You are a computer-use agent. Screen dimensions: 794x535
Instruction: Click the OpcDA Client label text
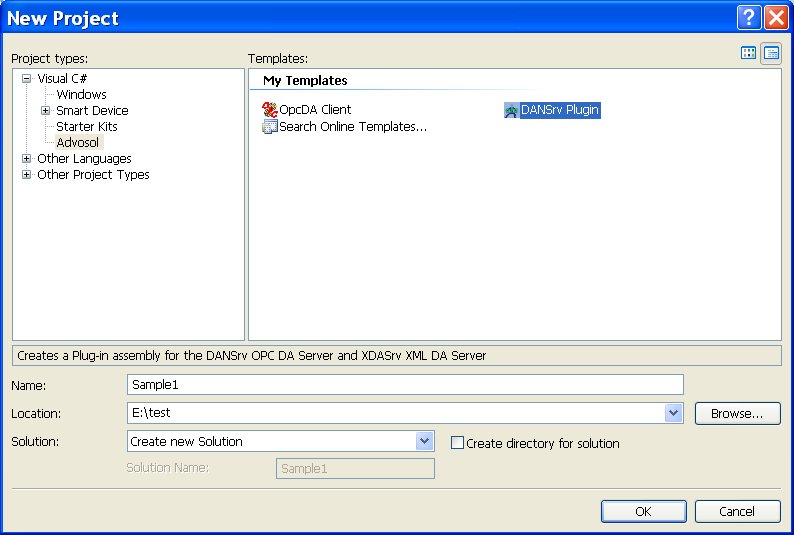[315, 110]
